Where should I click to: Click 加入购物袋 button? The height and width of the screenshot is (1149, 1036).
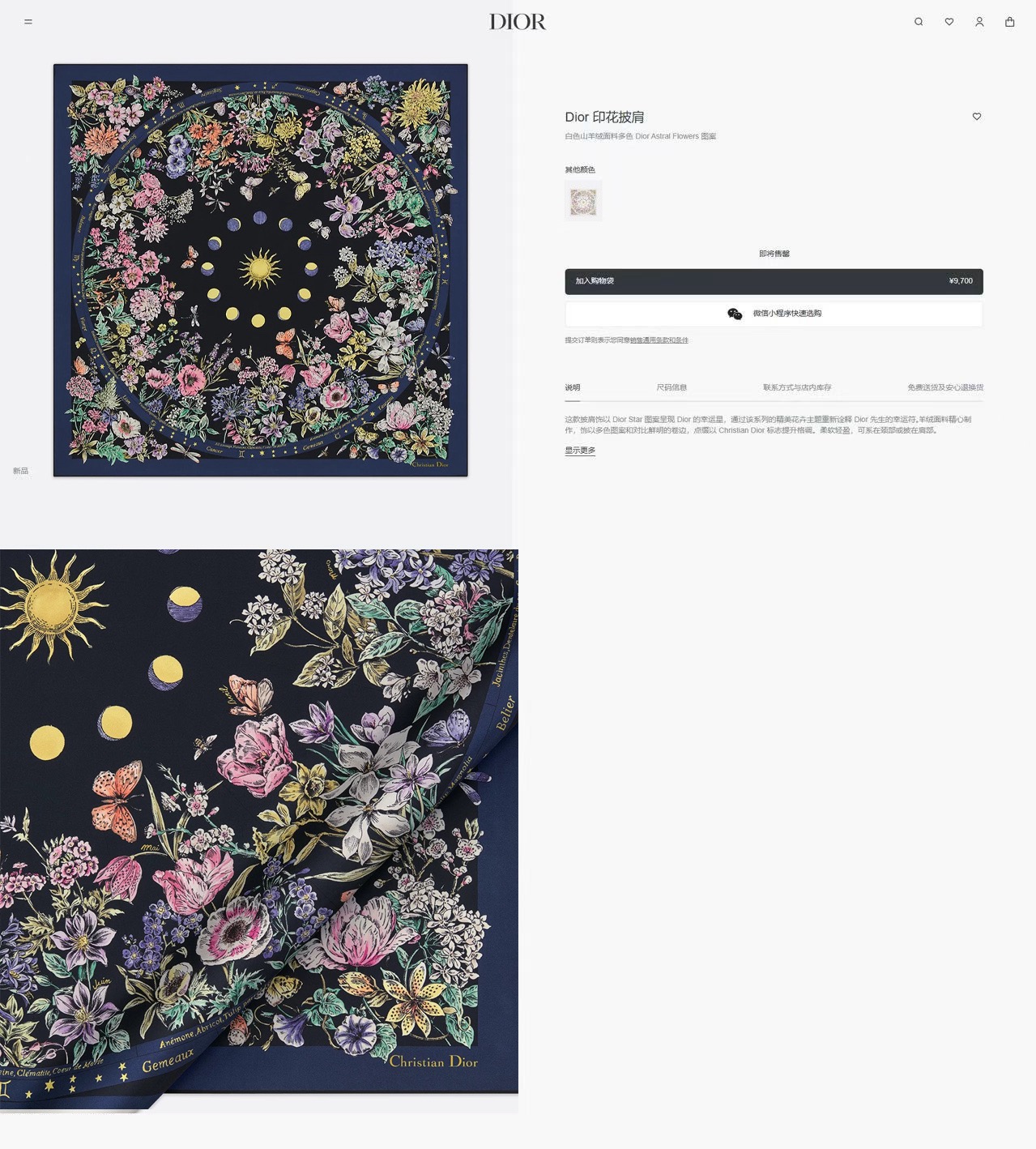point(774,281)
